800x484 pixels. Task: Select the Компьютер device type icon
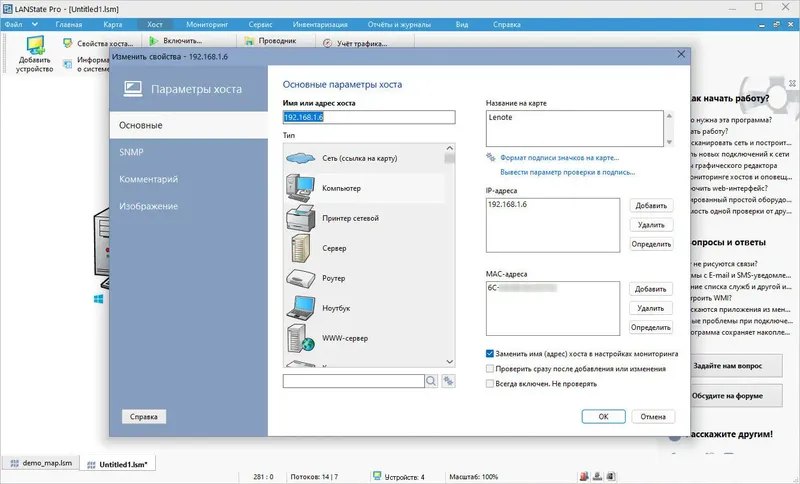[300, 188]
